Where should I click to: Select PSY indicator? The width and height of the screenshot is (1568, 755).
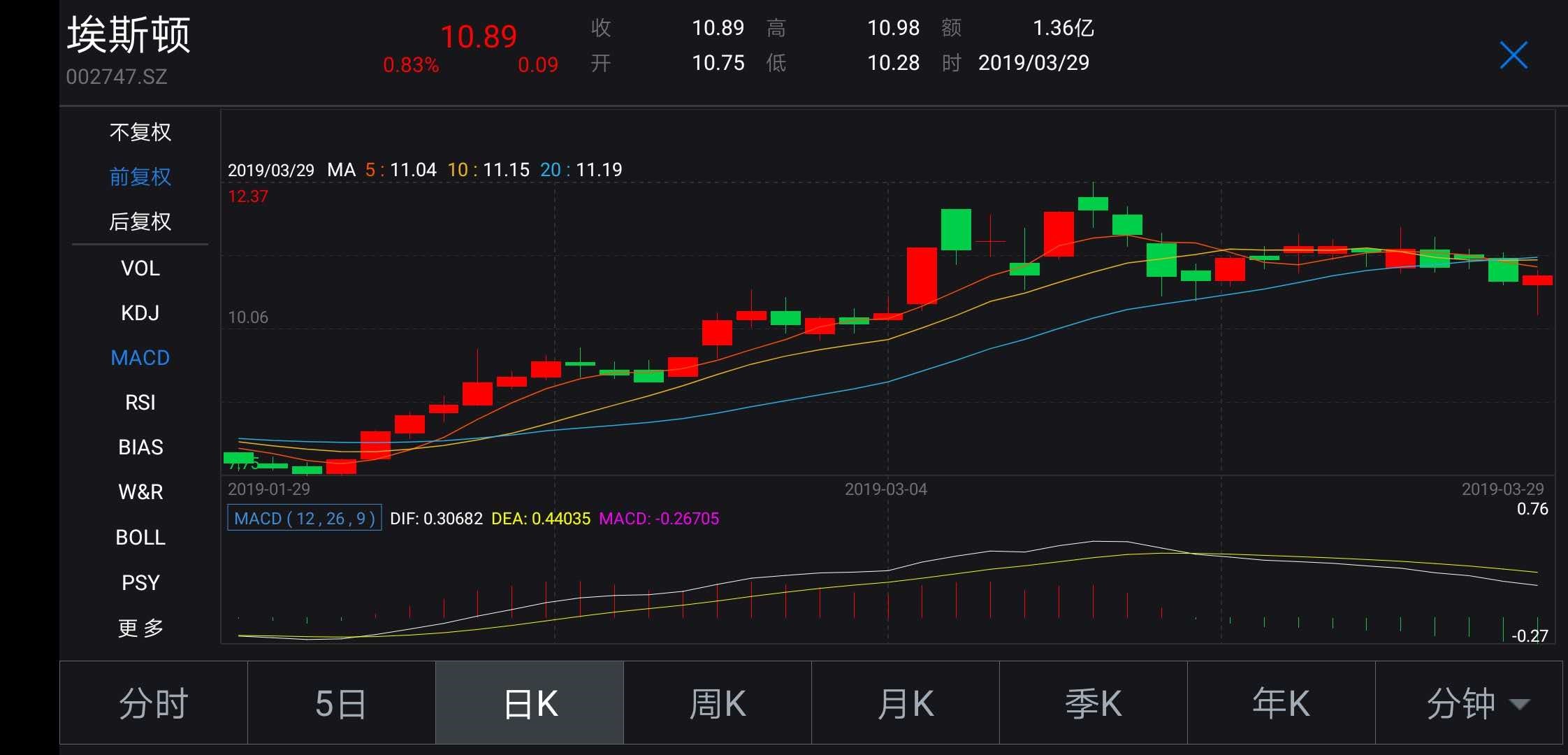click(x=140, y=582)
